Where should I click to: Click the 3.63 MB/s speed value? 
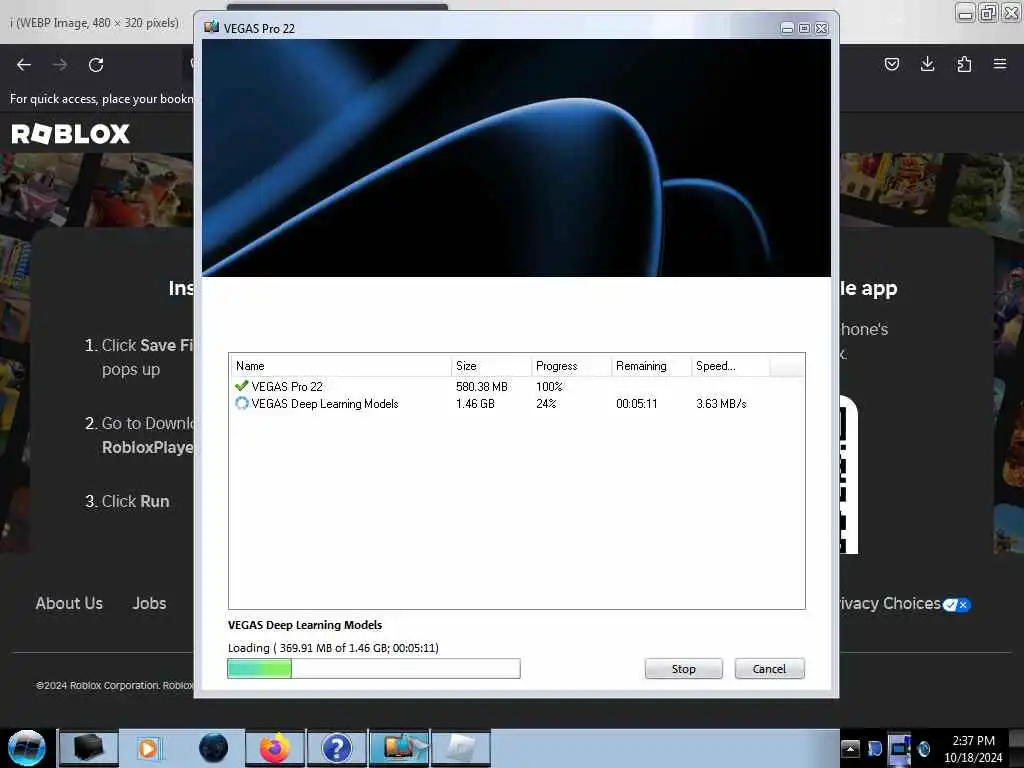pos(721,404)
